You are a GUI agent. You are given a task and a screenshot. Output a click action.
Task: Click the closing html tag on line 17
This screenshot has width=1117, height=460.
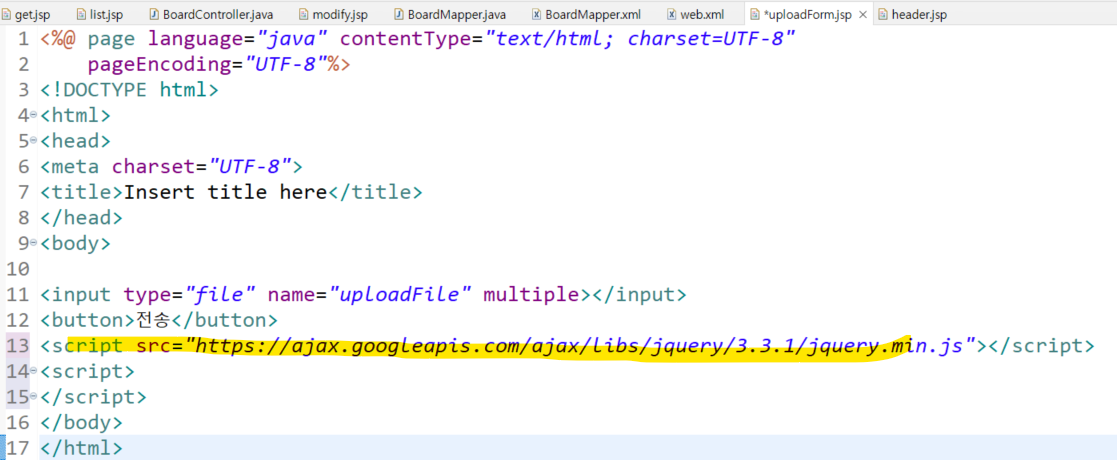[81, 449]
